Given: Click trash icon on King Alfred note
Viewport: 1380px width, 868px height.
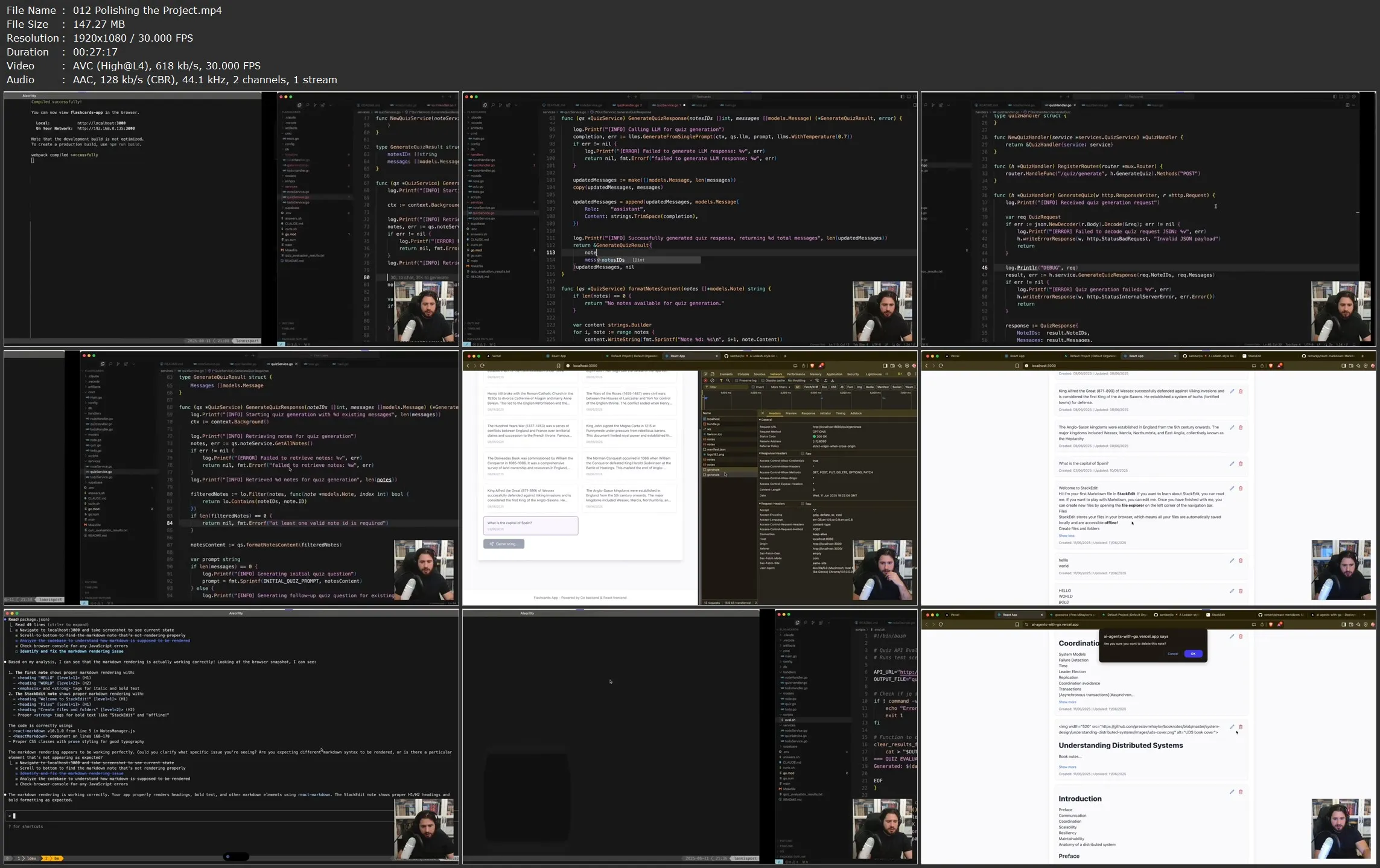Looking at the screenshot, I should pos(1241,391).
